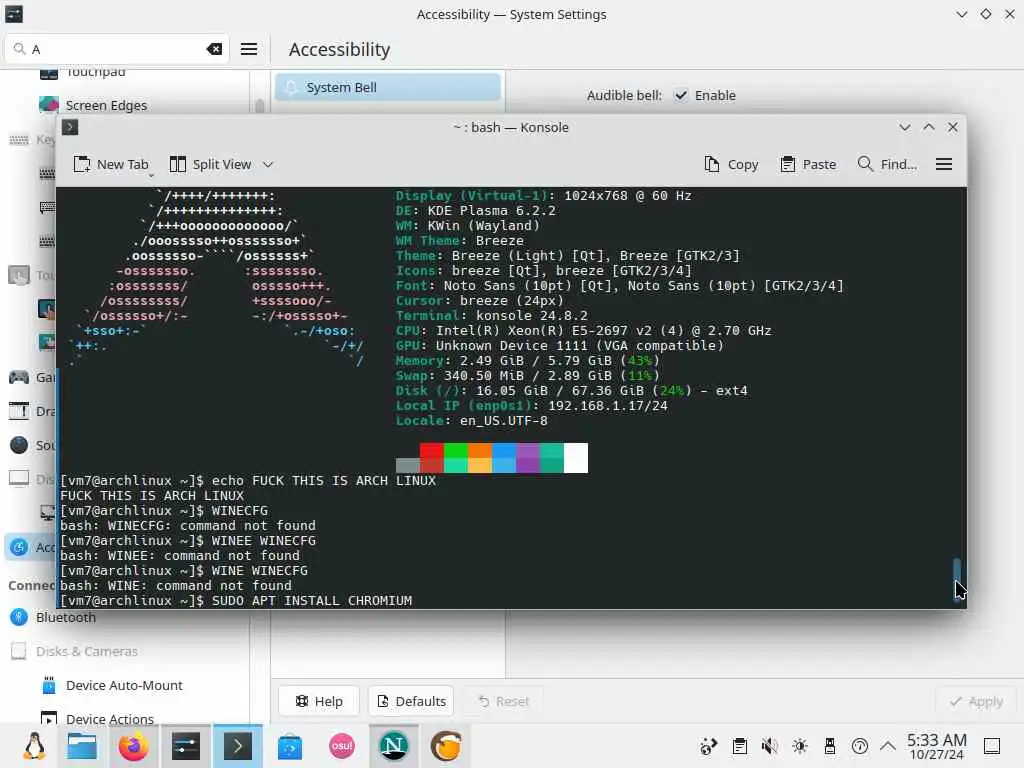Click the Split View button in Konsole
The height and width of the screenshot is (768, 1024).
coord(210,165)
